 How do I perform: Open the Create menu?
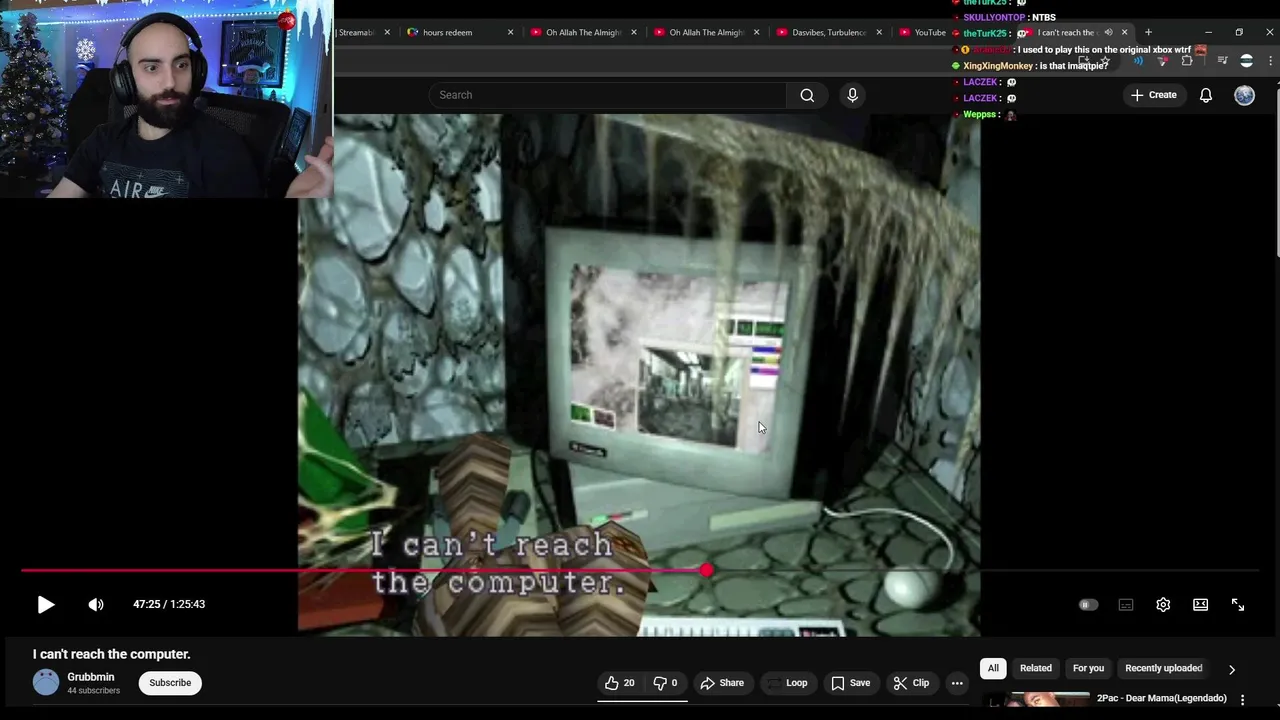[x=1153, y=95]
